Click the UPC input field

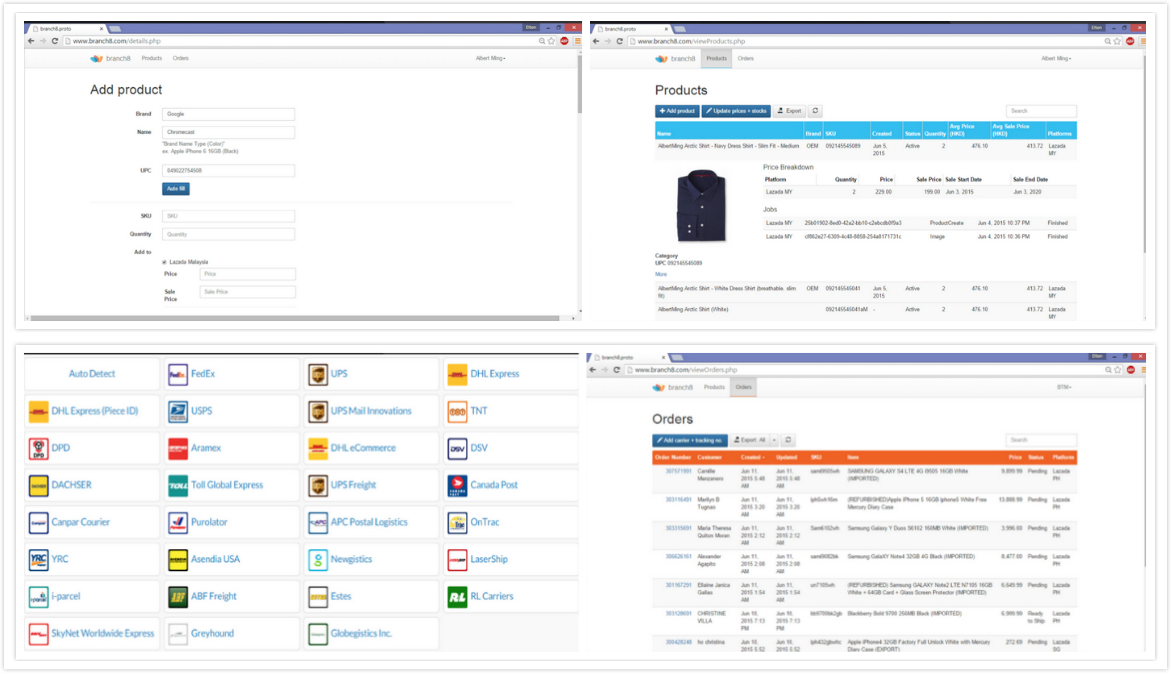[x=229, y=170]
